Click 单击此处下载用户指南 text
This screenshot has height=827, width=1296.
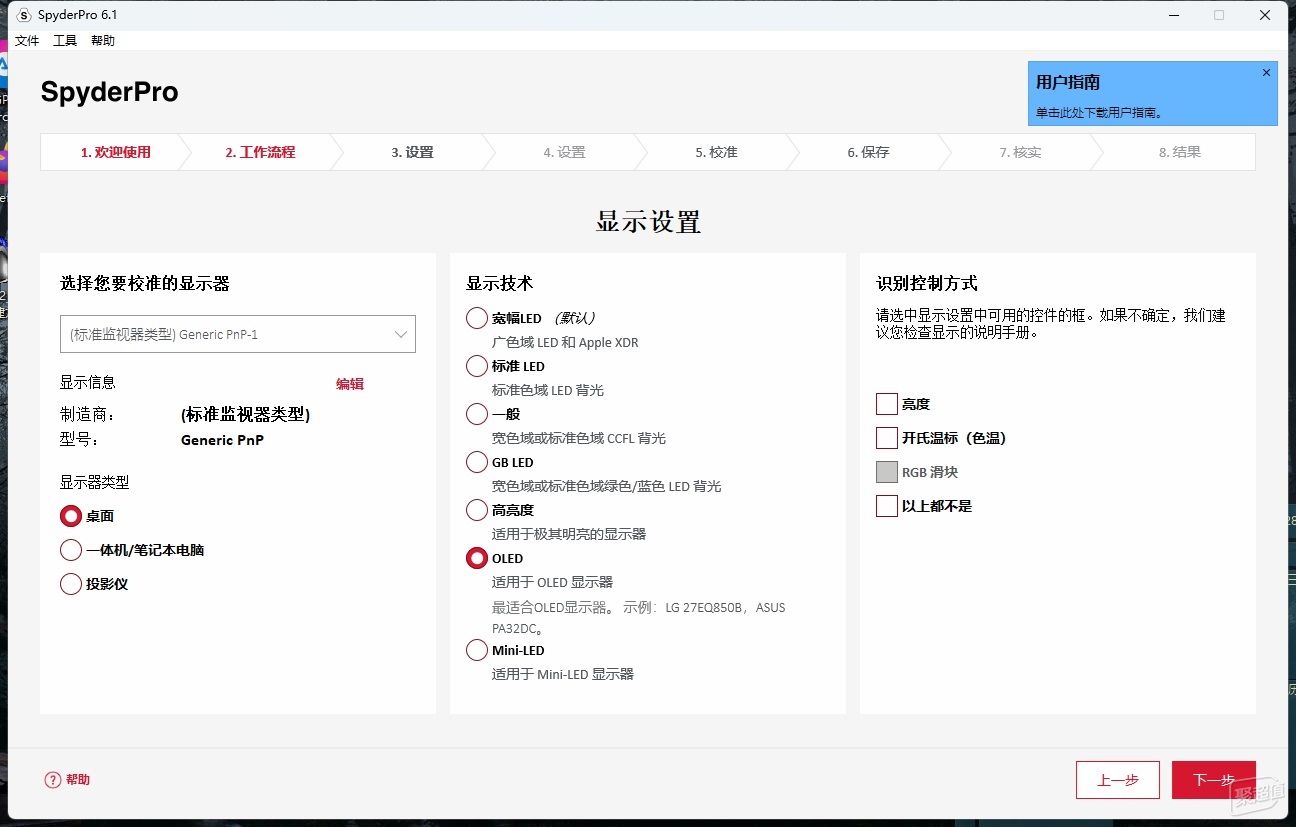tap(1099, 113)
